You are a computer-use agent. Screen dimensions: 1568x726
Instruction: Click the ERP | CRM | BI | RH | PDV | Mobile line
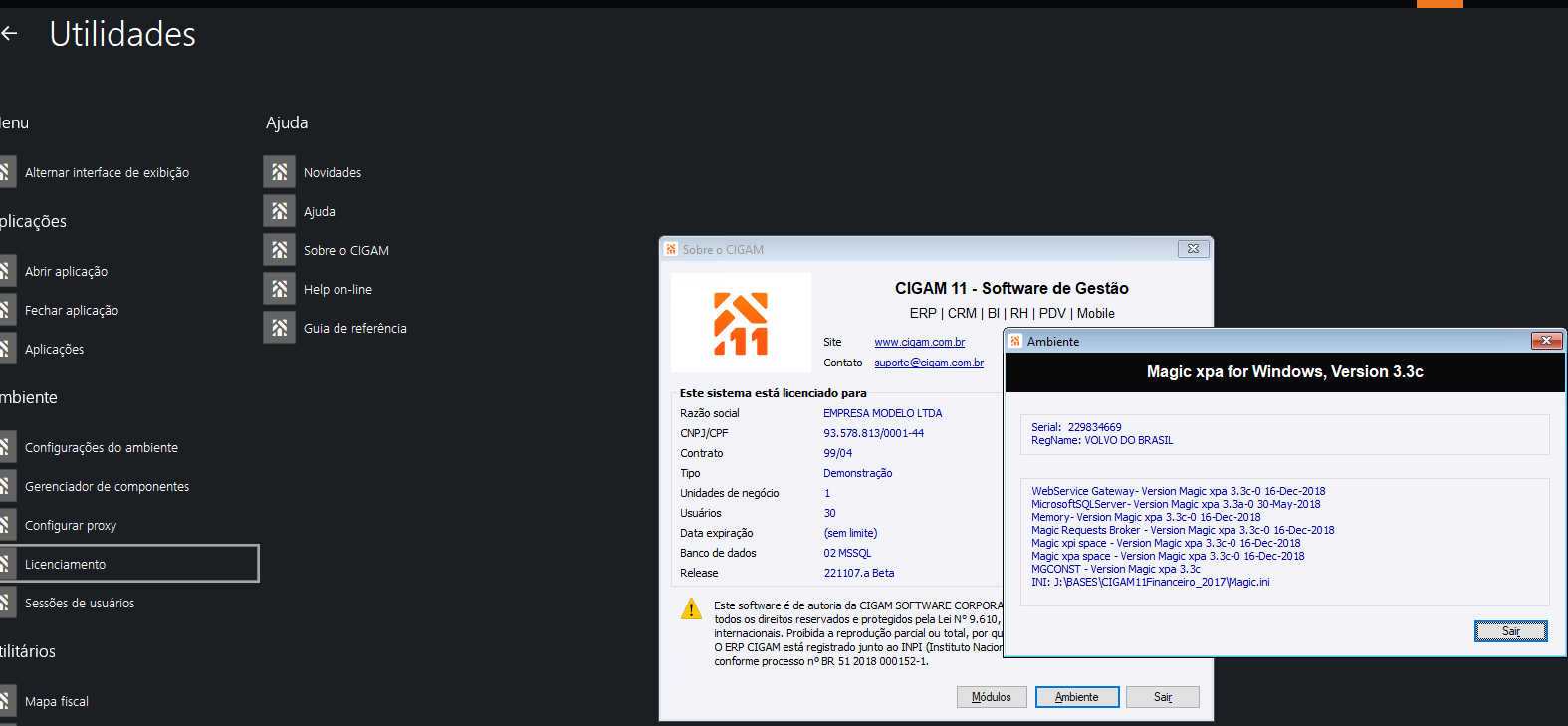1011,313
